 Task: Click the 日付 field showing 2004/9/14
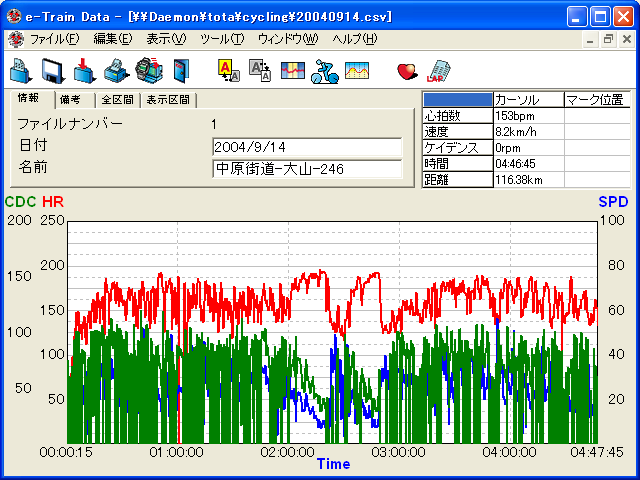pyautogui.click(x=307, y=147)
